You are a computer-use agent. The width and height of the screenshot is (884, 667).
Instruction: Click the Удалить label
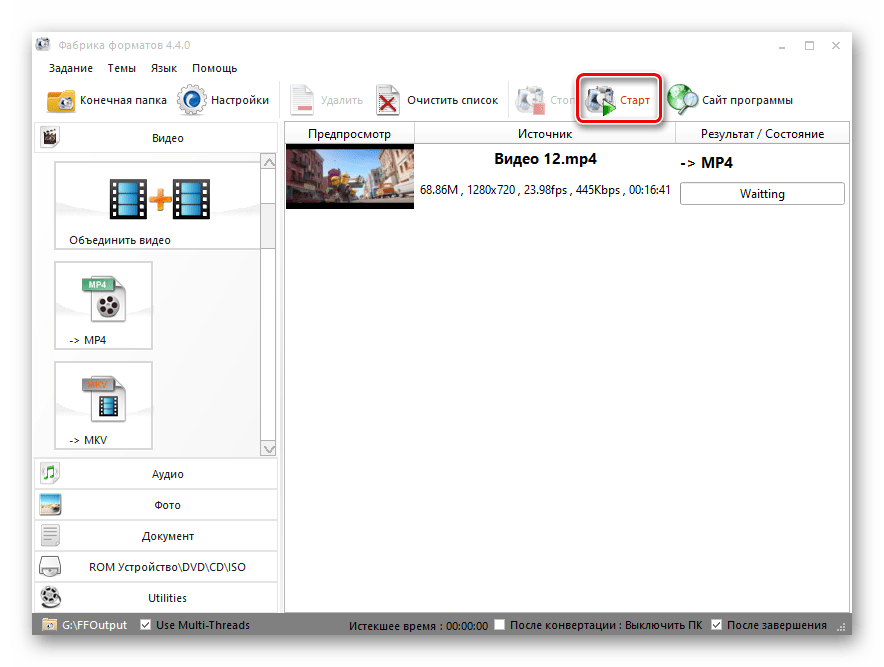[x=342, y=100]
